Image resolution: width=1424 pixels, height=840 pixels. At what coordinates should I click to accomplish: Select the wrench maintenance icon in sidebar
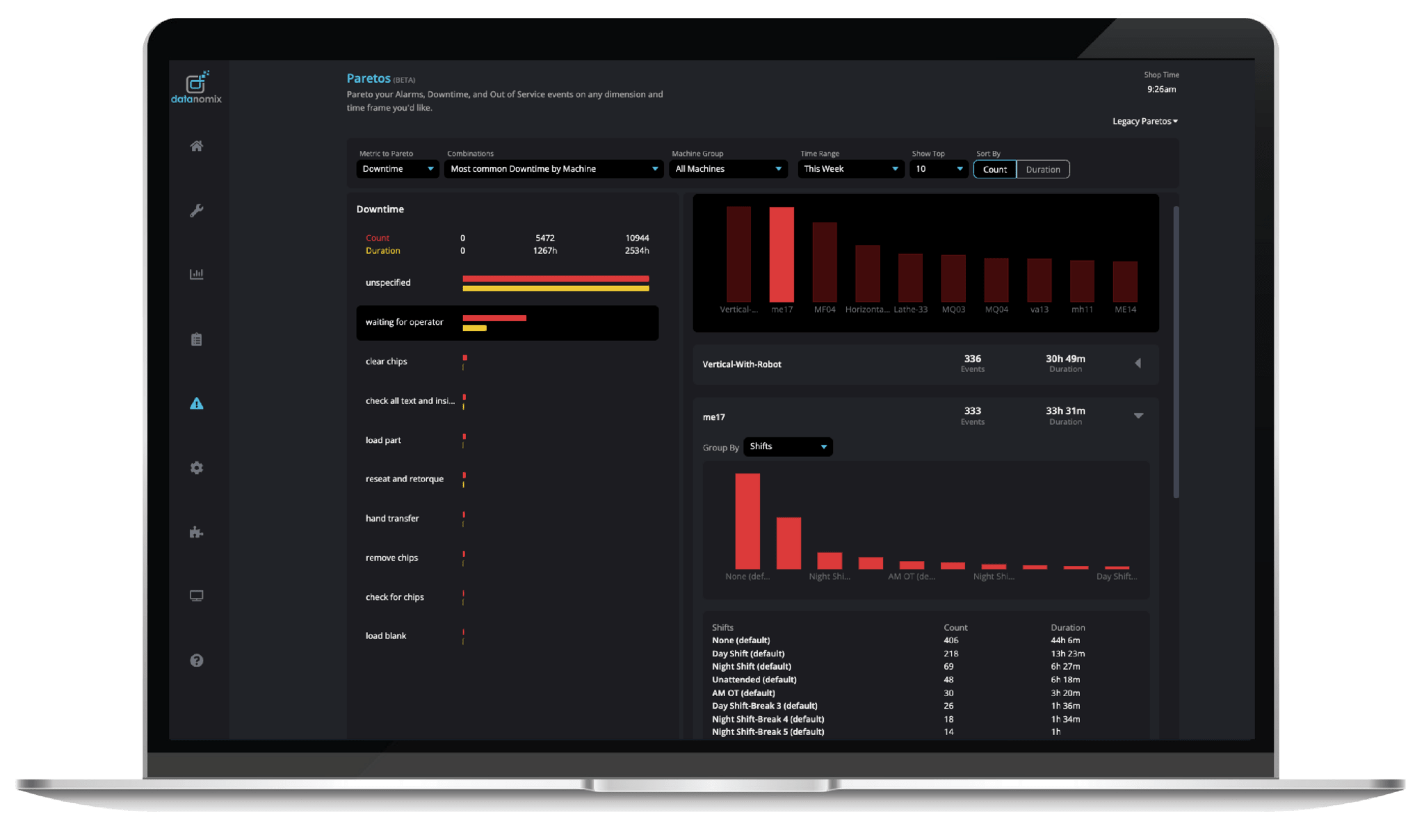197,210
